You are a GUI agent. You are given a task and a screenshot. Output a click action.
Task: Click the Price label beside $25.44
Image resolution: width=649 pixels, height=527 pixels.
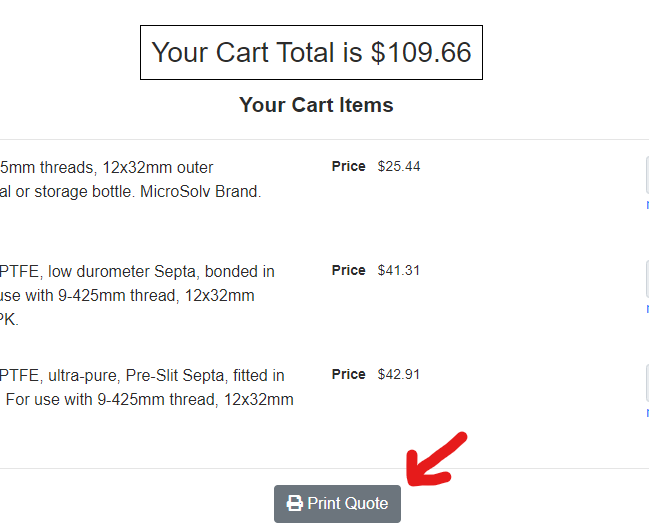coord(348,167)
